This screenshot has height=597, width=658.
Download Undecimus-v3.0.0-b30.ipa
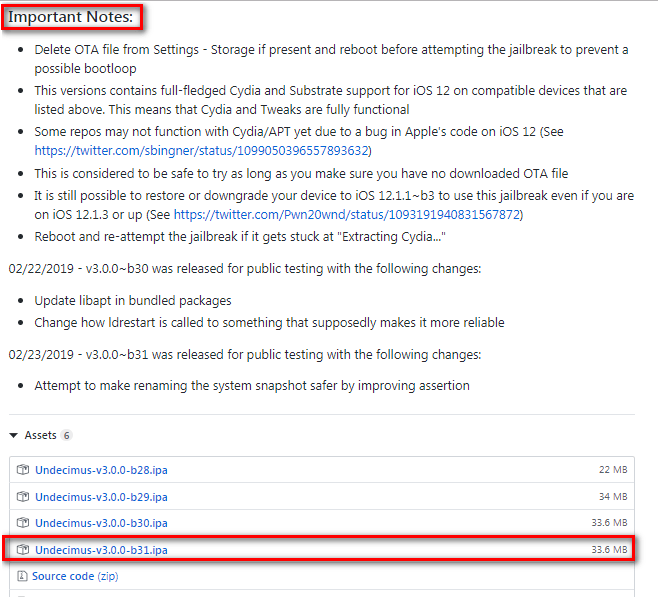pos(101,523)
